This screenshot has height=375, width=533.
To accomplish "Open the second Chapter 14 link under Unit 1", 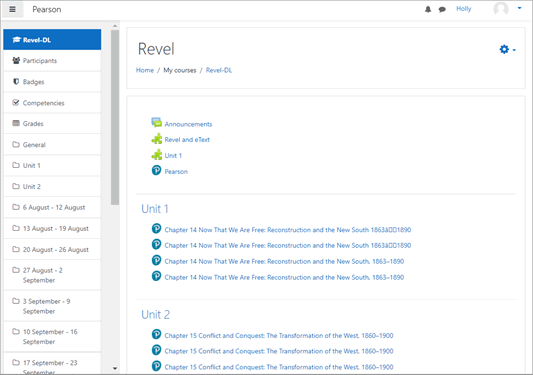I will click(x=288, y=245).
